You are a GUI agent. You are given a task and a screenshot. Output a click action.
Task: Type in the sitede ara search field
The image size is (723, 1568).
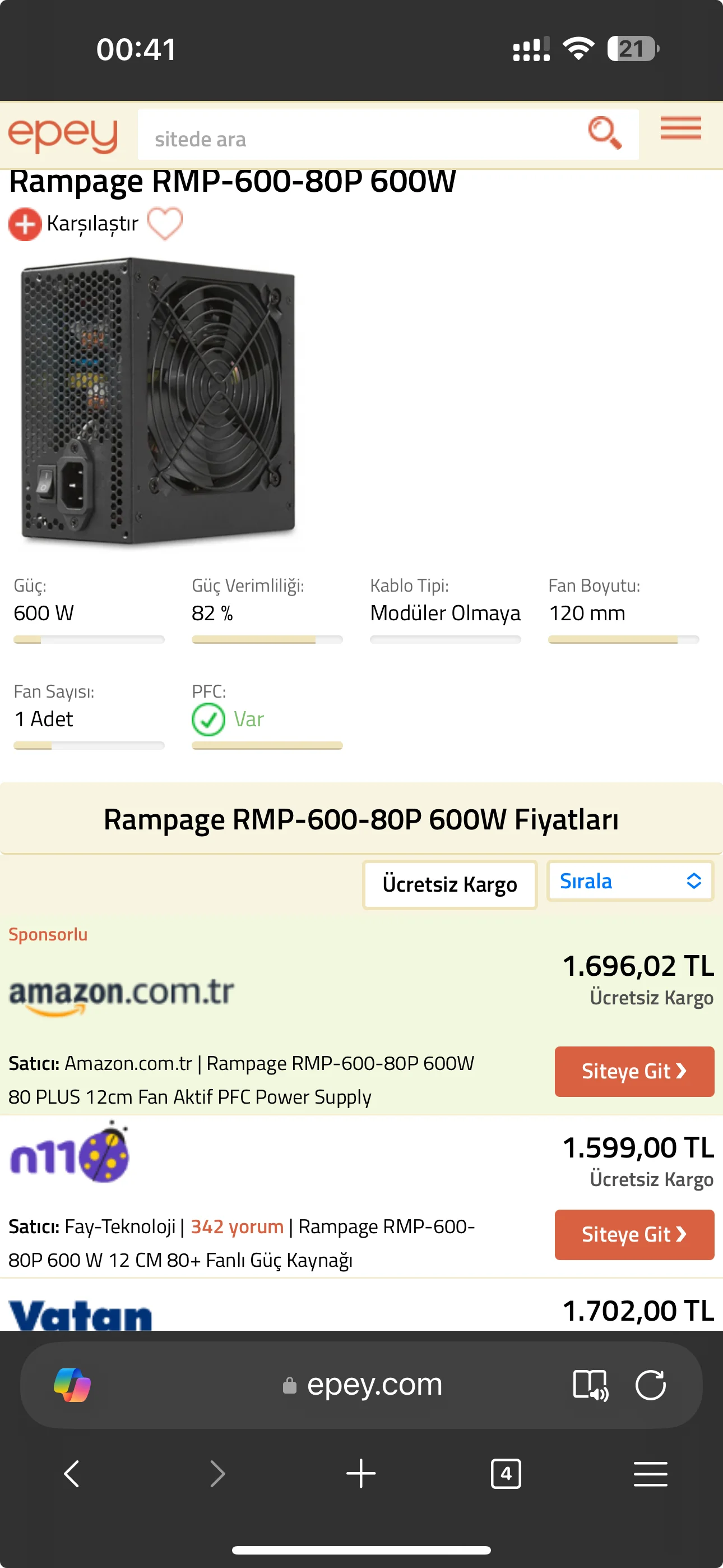359,139
